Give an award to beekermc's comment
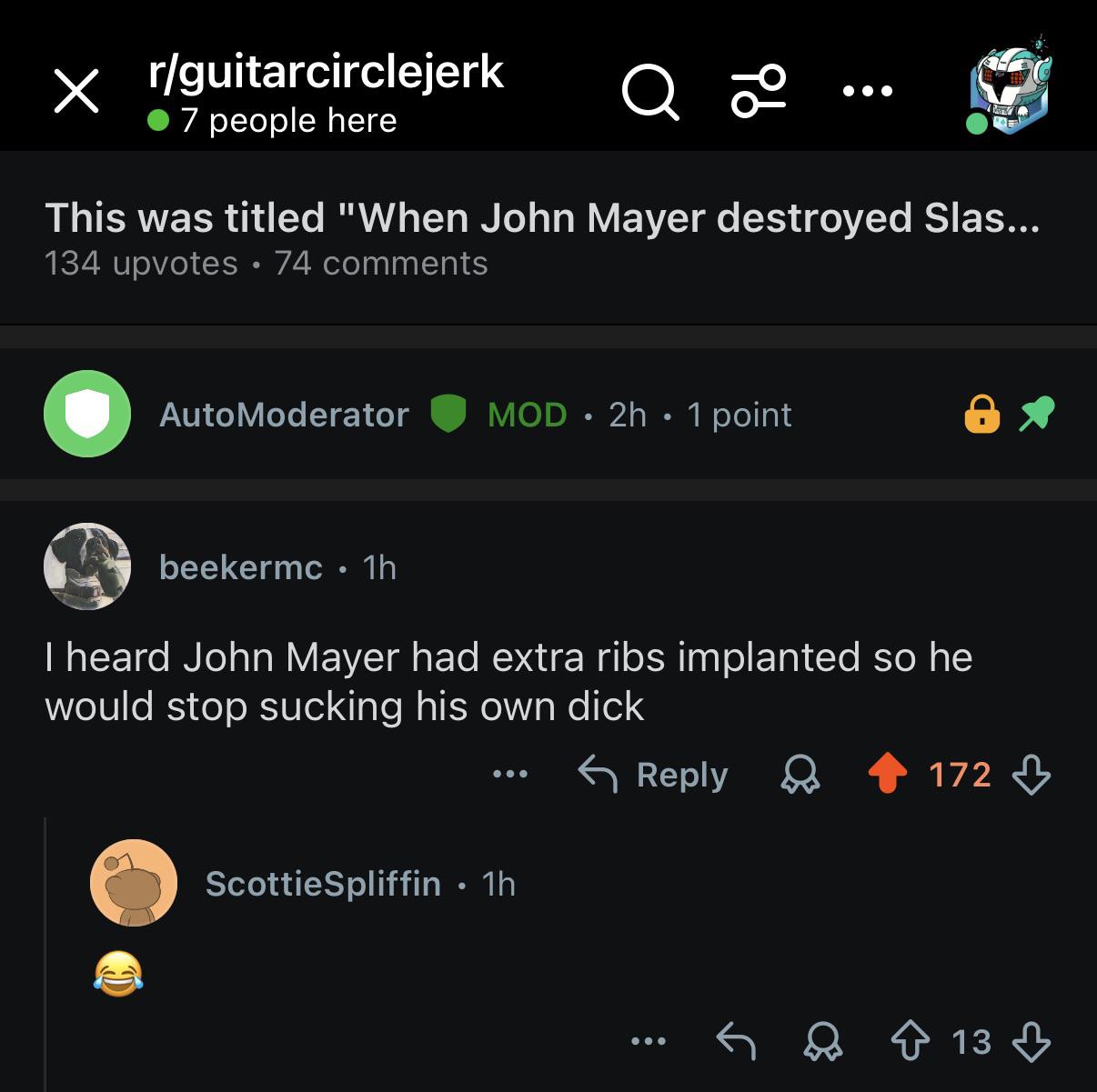 click(800, 776)
